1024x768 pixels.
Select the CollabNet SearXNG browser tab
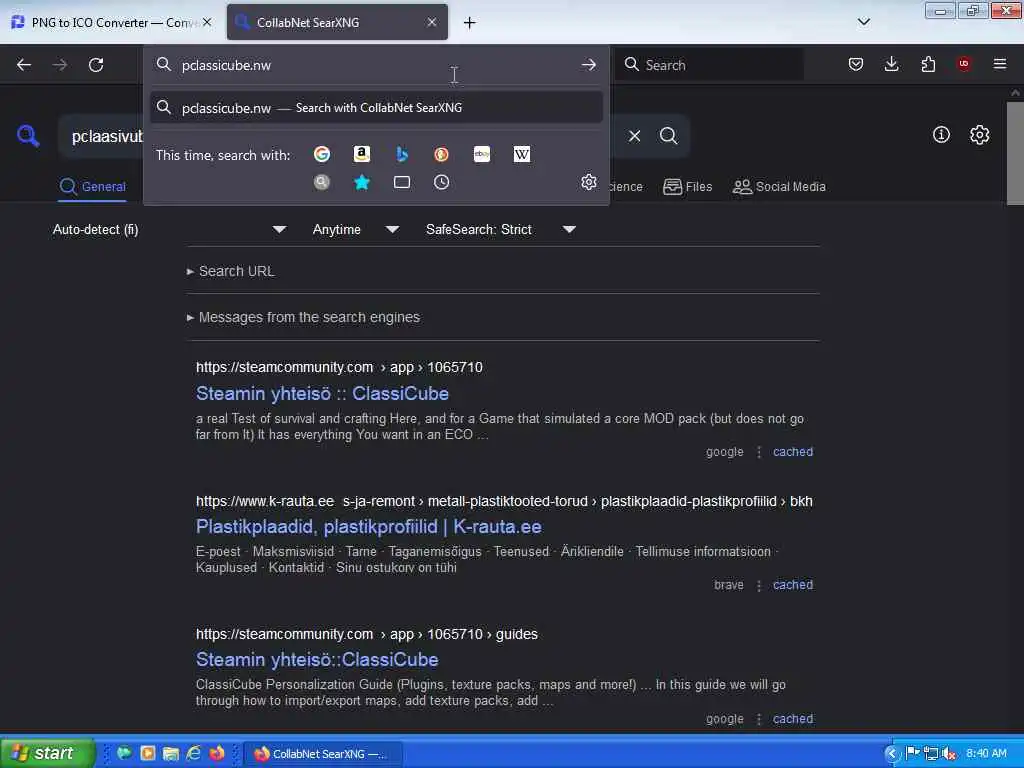tap(337, 22)
